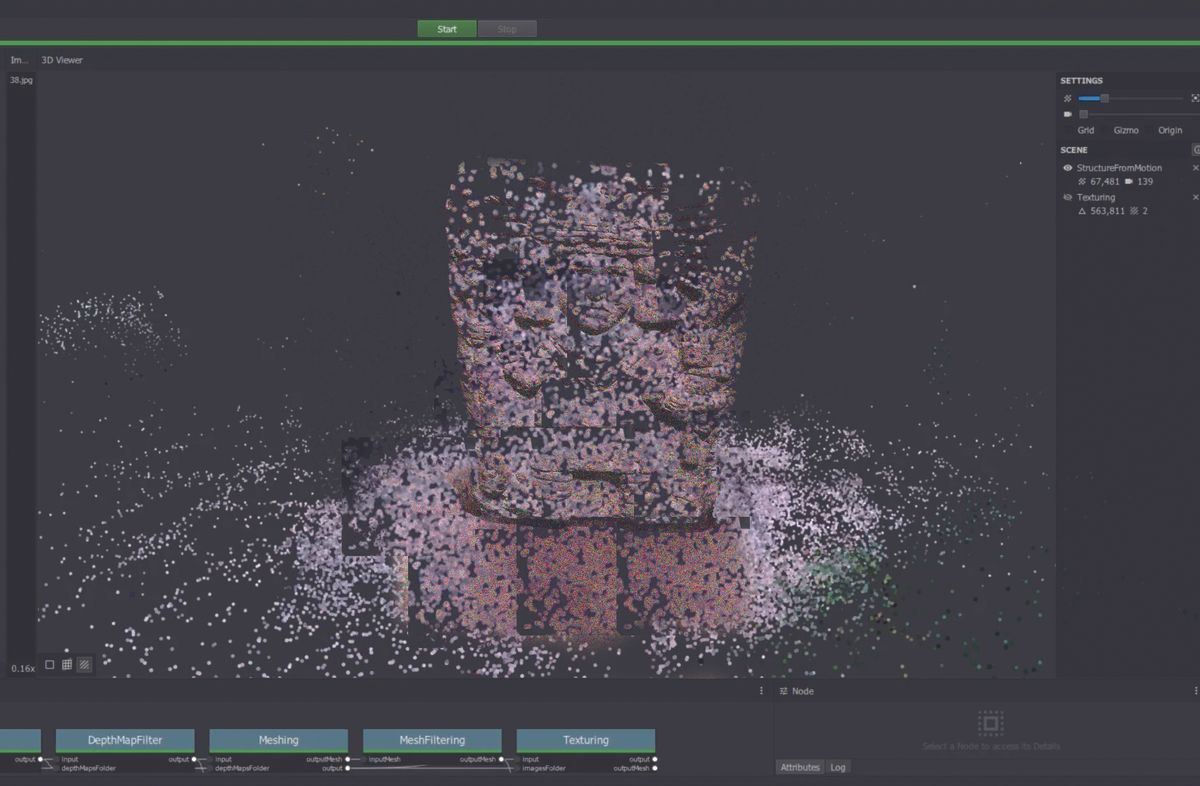Show the Texturing mesh visibility eye

1068,197
